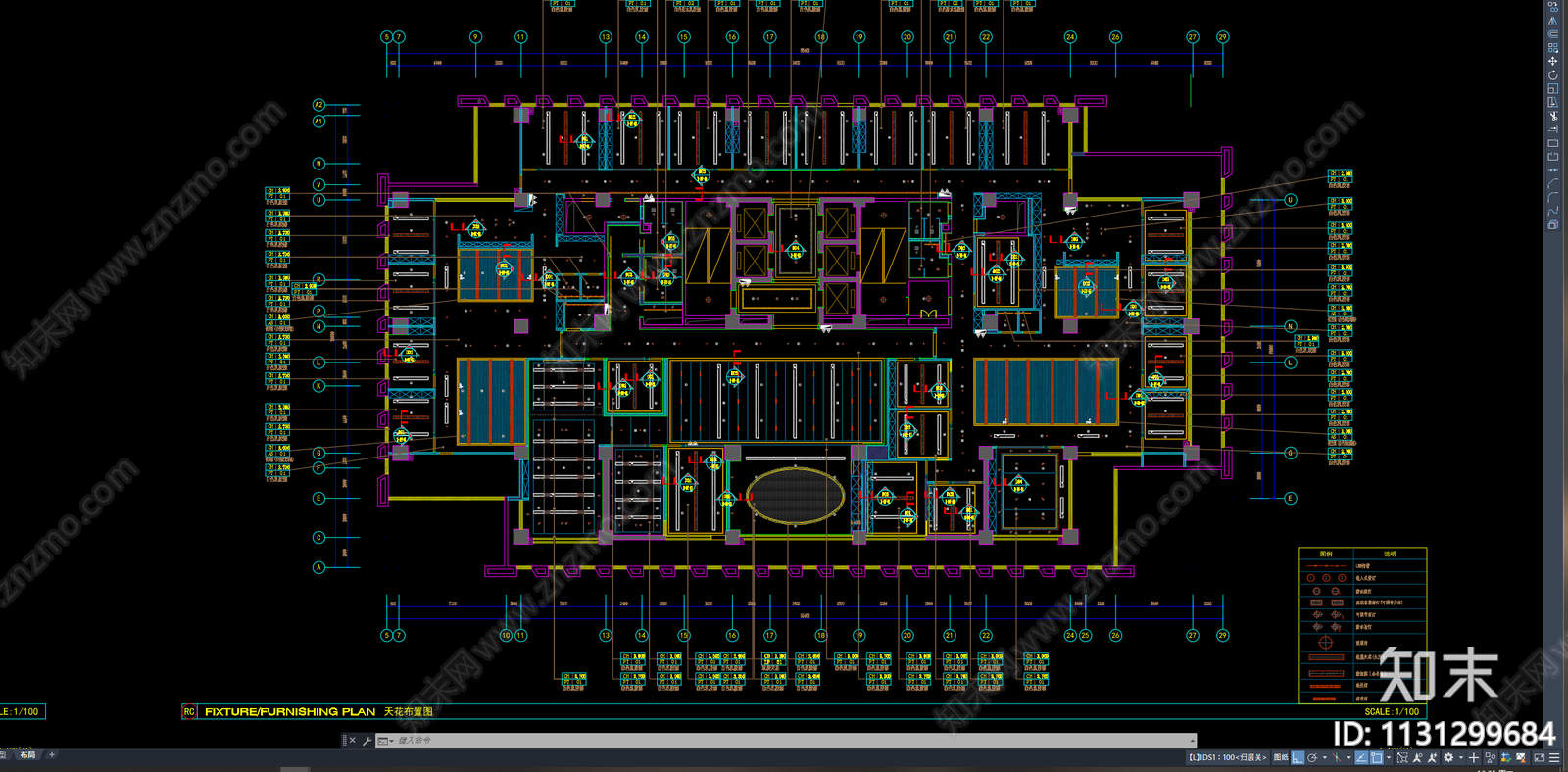The height and width of the screenshot is (772, 1568).
Task: Open the recent commands dropdown in command line
Action: (384, 741)
